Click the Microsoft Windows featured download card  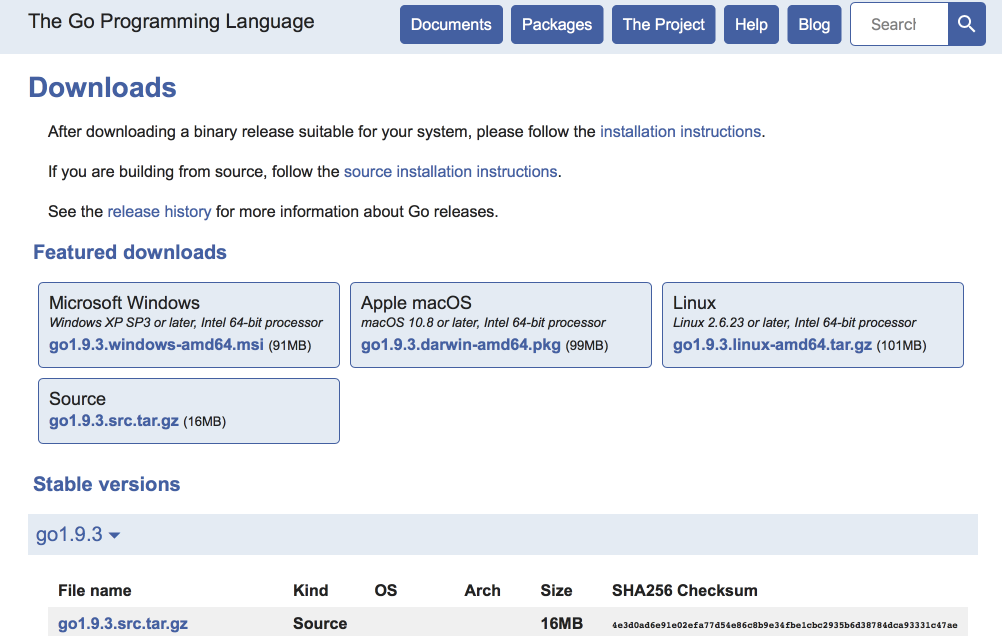tap(188, 324)
